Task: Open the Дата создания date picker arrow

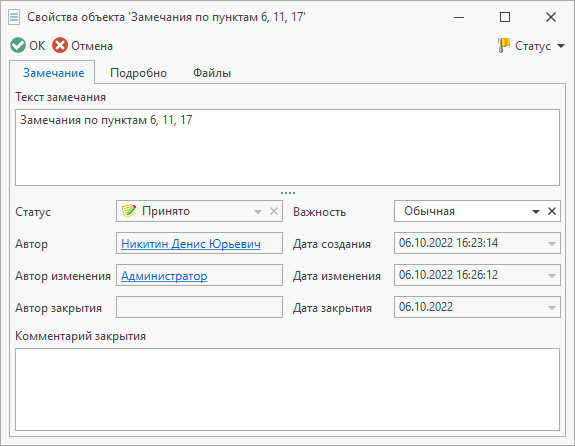Action: [x=552, y=244]
